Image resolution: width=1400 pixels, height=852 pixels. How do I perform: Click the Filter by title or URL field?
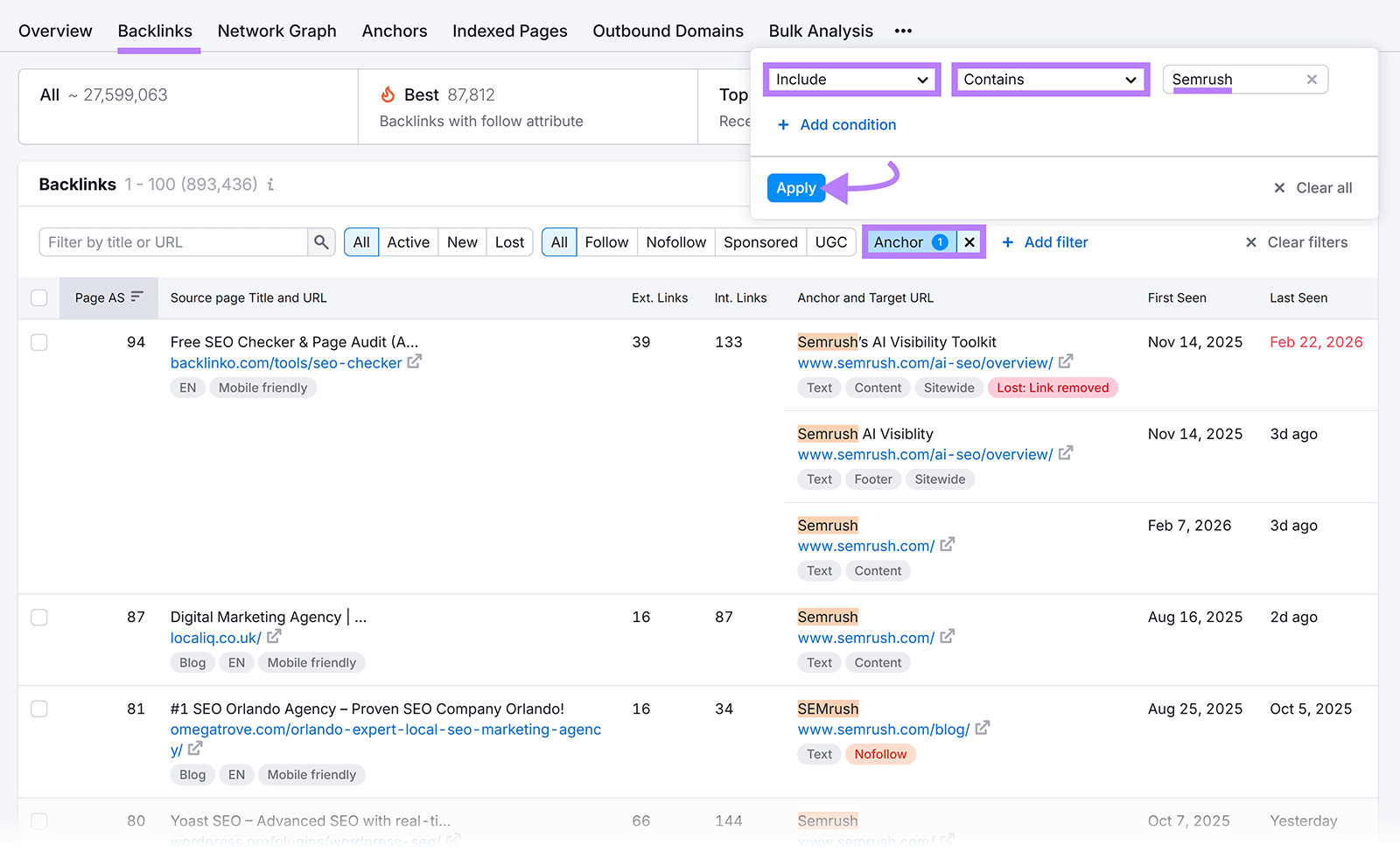tap(173, 242)
